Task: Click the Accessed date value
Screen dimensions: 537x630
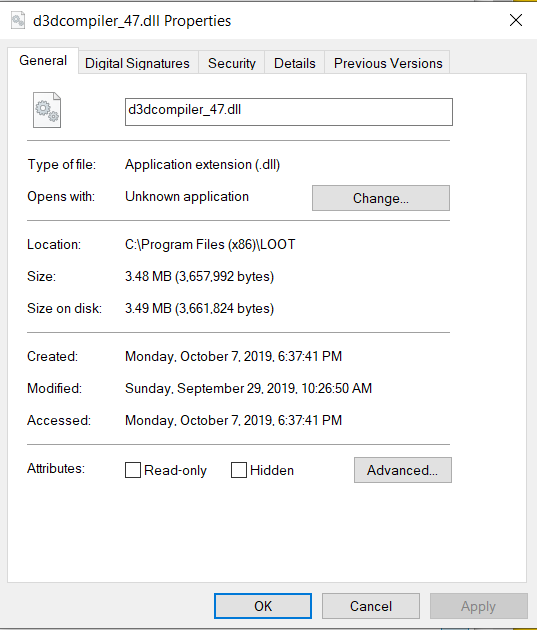Action: [233, 420]
